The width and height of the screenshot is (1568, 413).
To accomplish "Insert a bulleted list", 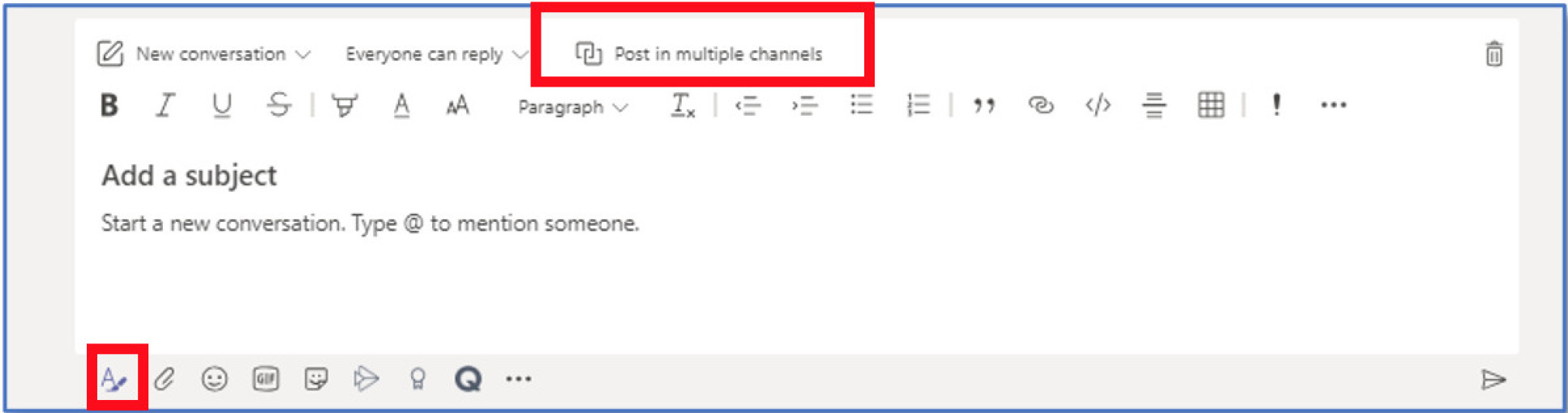I will click(x=861, y=105).
